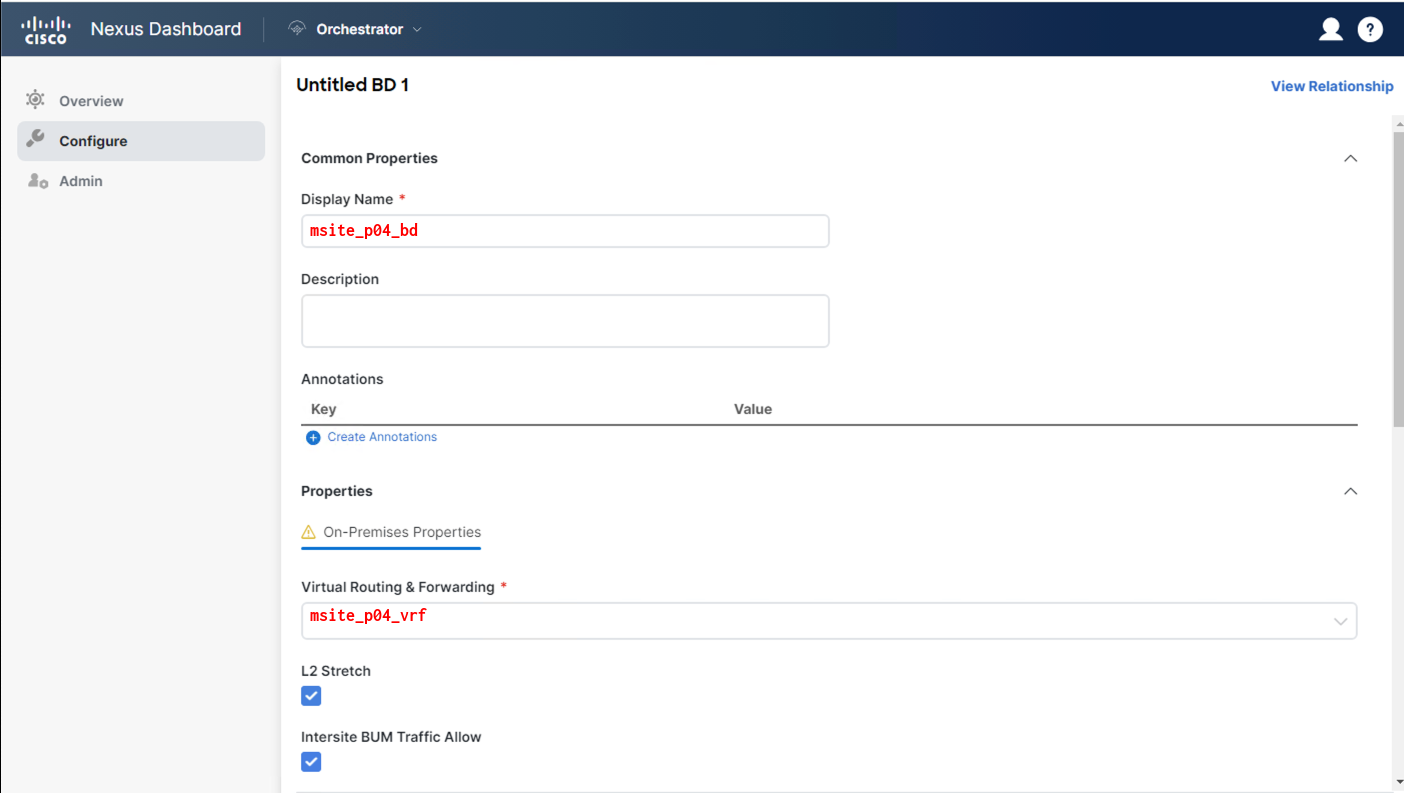The width and height of the screenshot is (1404, 793).
Task: Click the Create Annotations link
Action: click(x=382, y=437)
